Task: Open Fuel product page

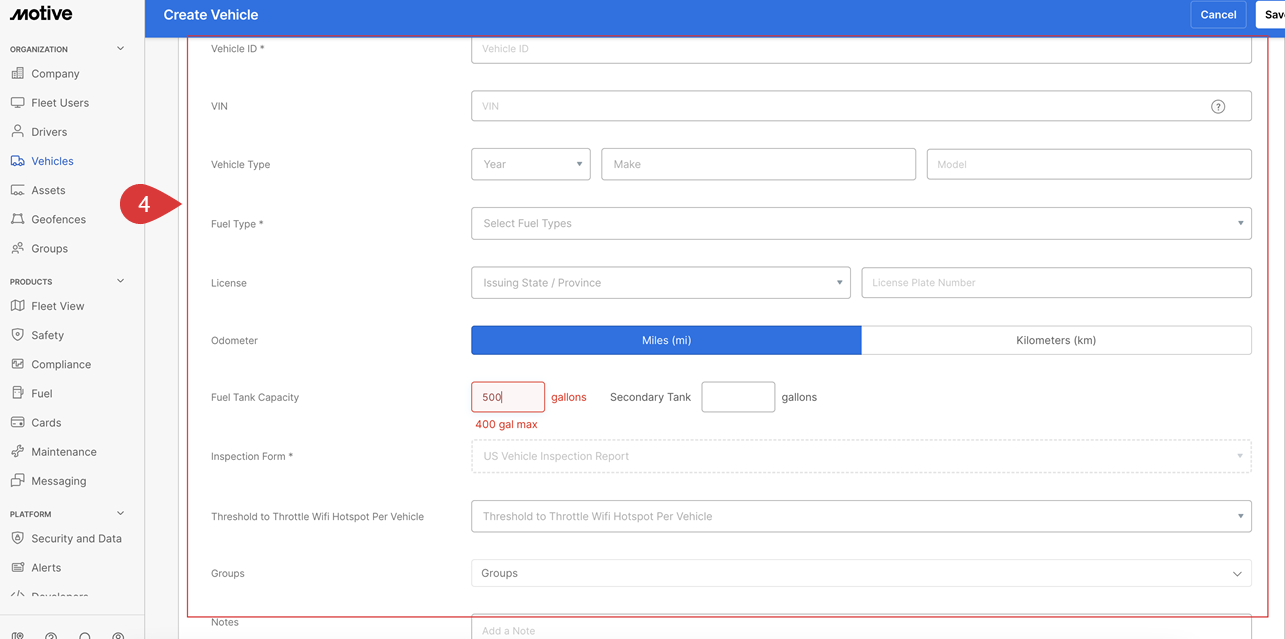Action: [x=42, y=393]
